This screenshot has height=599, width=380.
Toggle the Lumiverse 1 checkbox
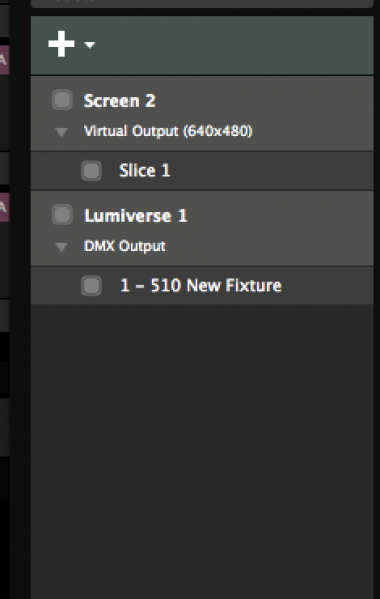[62, 214]
